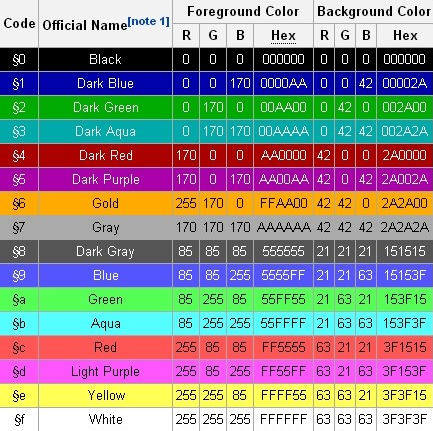Screen dimensions: 433x431
Task: Click background hex value 3F3F3F
Action: [x=405, y=419]
